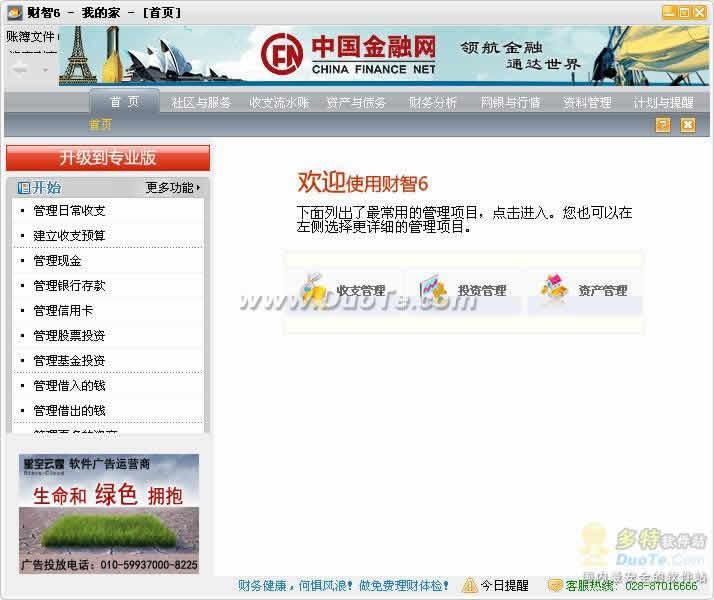Open the 网银与行情 tab
The width and height of the screenshot is (714, 600).
coord(510,103)
